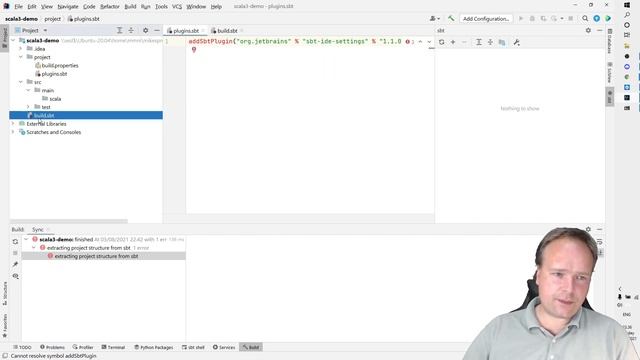Collapse all in the sbt tool window
The image size is (640, 360).
(490, 42)
